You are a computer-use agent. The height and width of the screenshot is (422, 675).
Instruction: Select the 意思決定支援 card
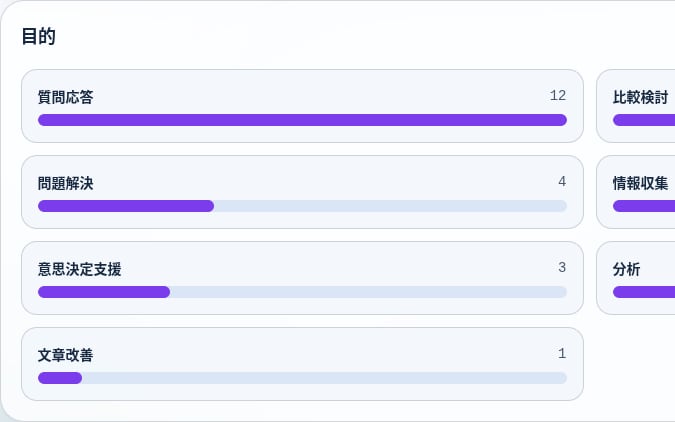point(302,278)
